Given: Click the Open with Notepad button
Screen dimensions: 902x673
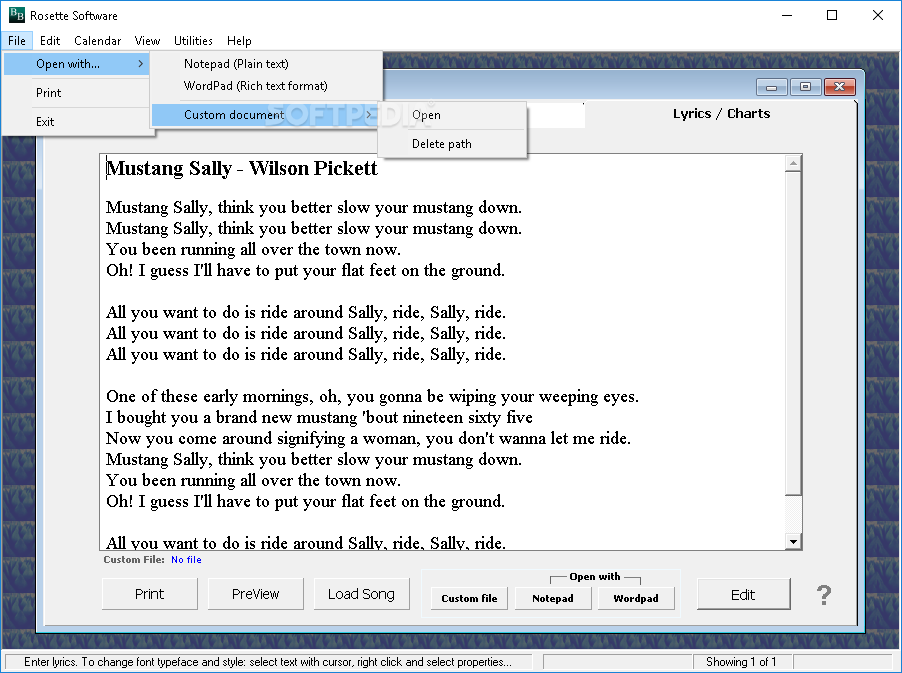Looking at the screenshot, I should (553, 598).
